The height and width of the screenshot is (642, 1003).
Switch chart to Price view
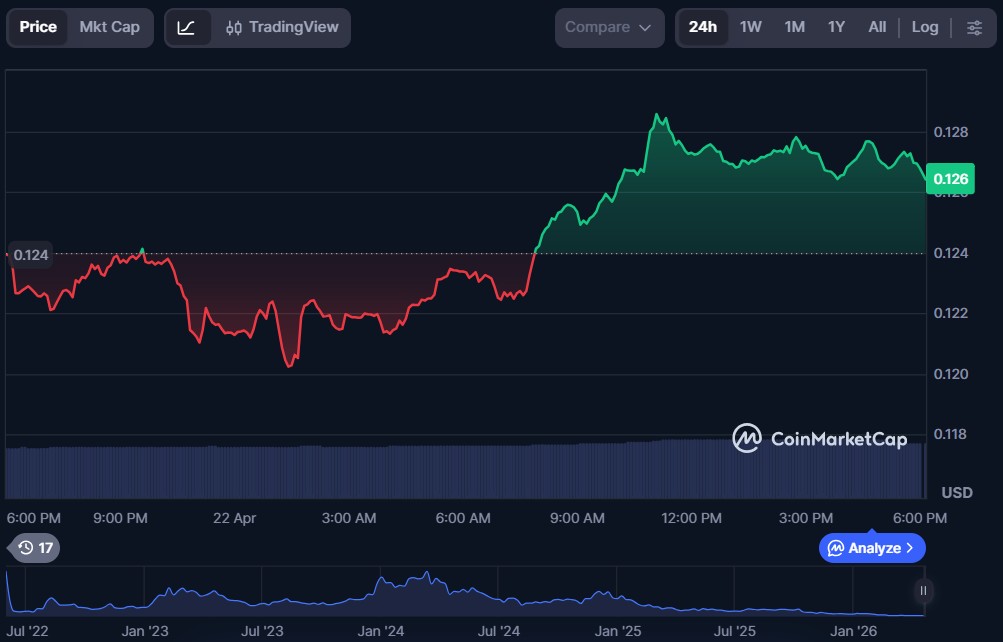pos(39,28)
